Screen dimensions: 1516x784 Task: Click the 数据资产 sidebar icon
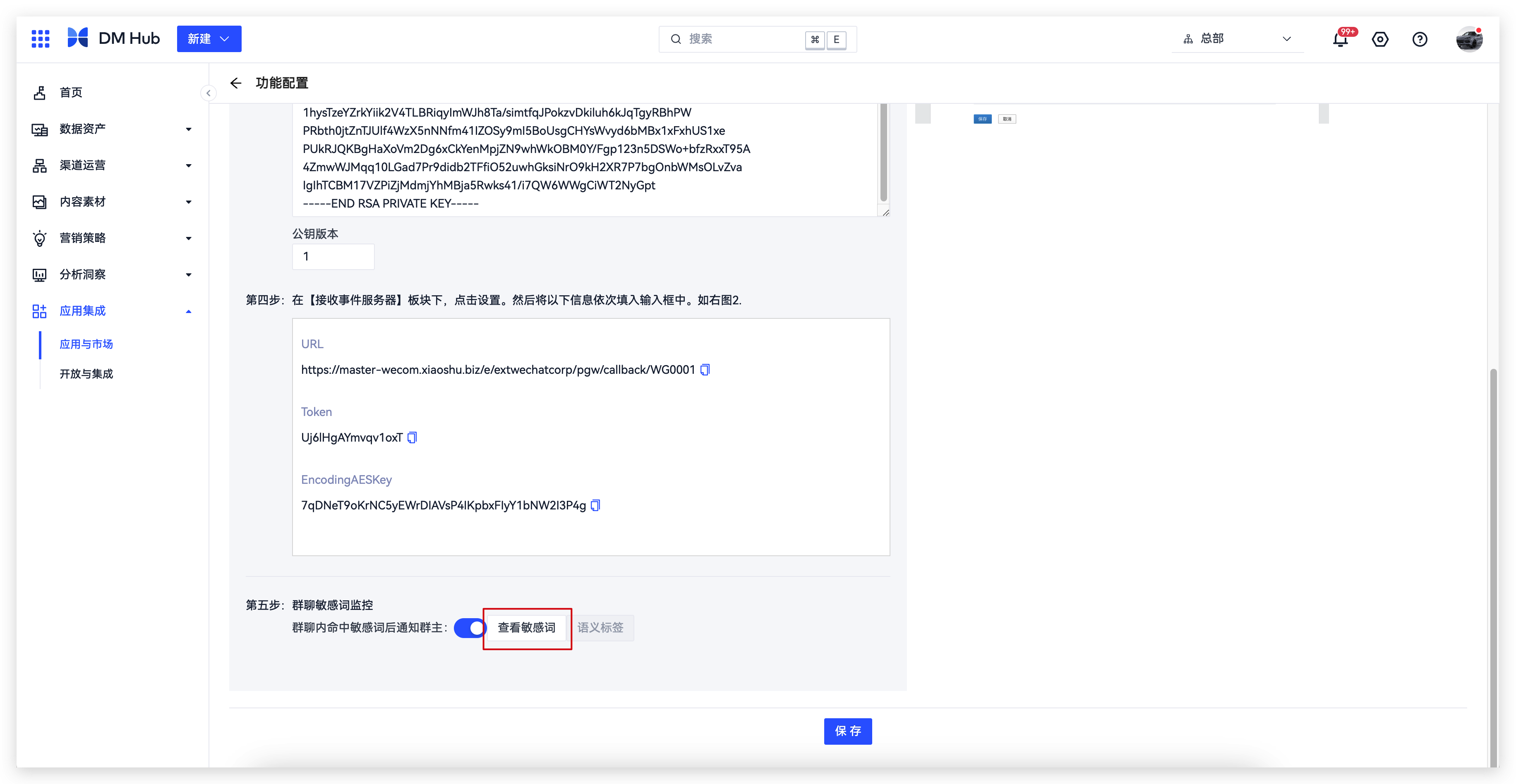click(39, 129)
